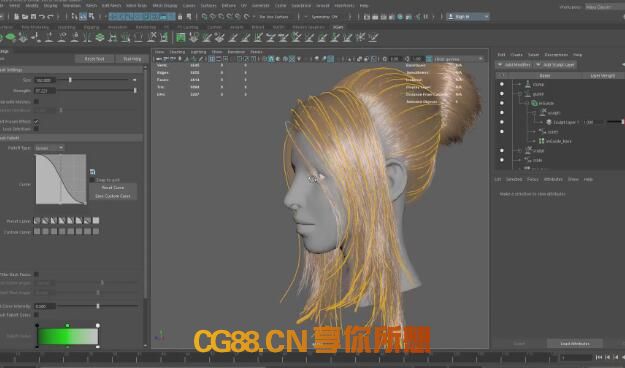Click the green stacked layers shelf icon
625x368 pixels.
[100, 37]
